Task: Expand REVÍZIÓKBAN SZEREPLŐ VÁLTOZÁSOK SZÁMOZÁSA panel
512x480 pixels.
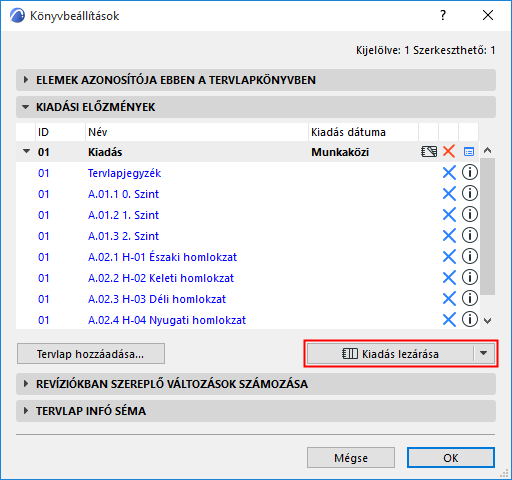Action: point(256,384)
